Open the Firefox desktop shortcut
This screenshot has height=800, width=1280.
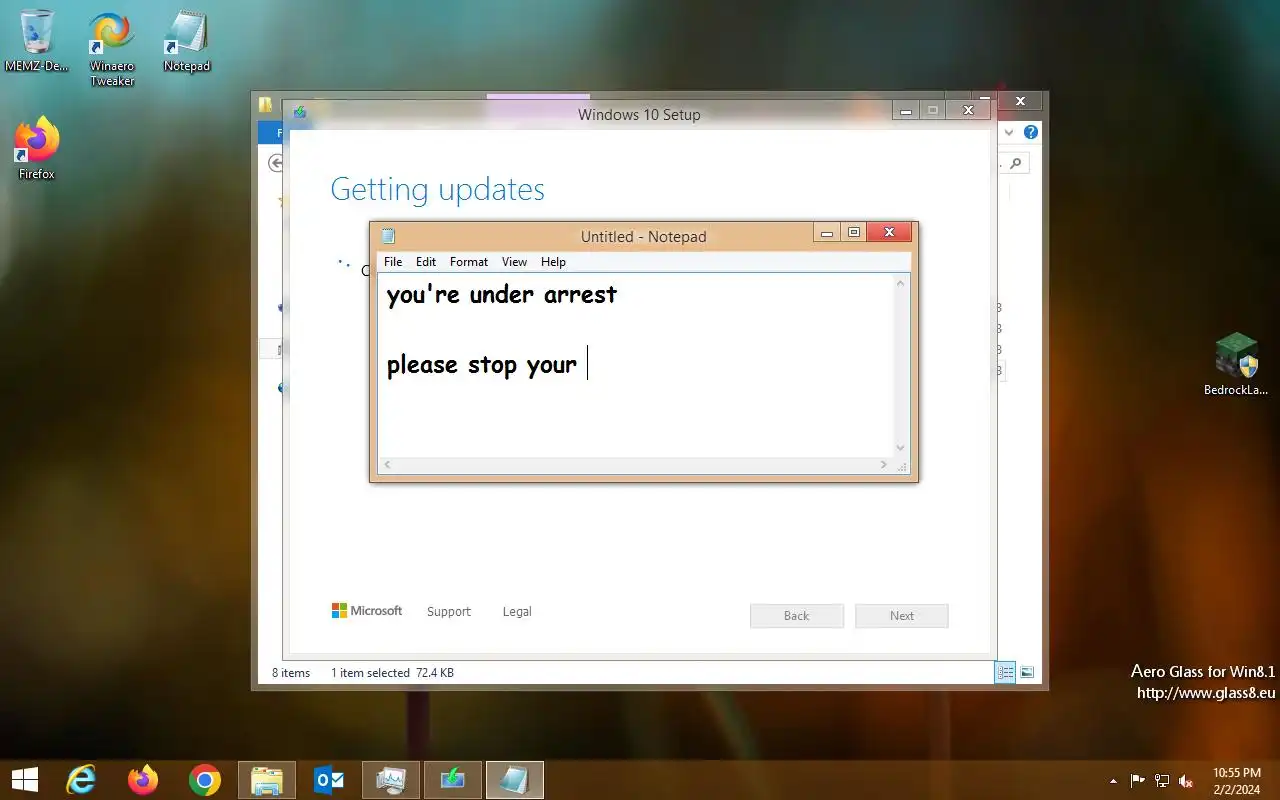click(x=37, y=148)
